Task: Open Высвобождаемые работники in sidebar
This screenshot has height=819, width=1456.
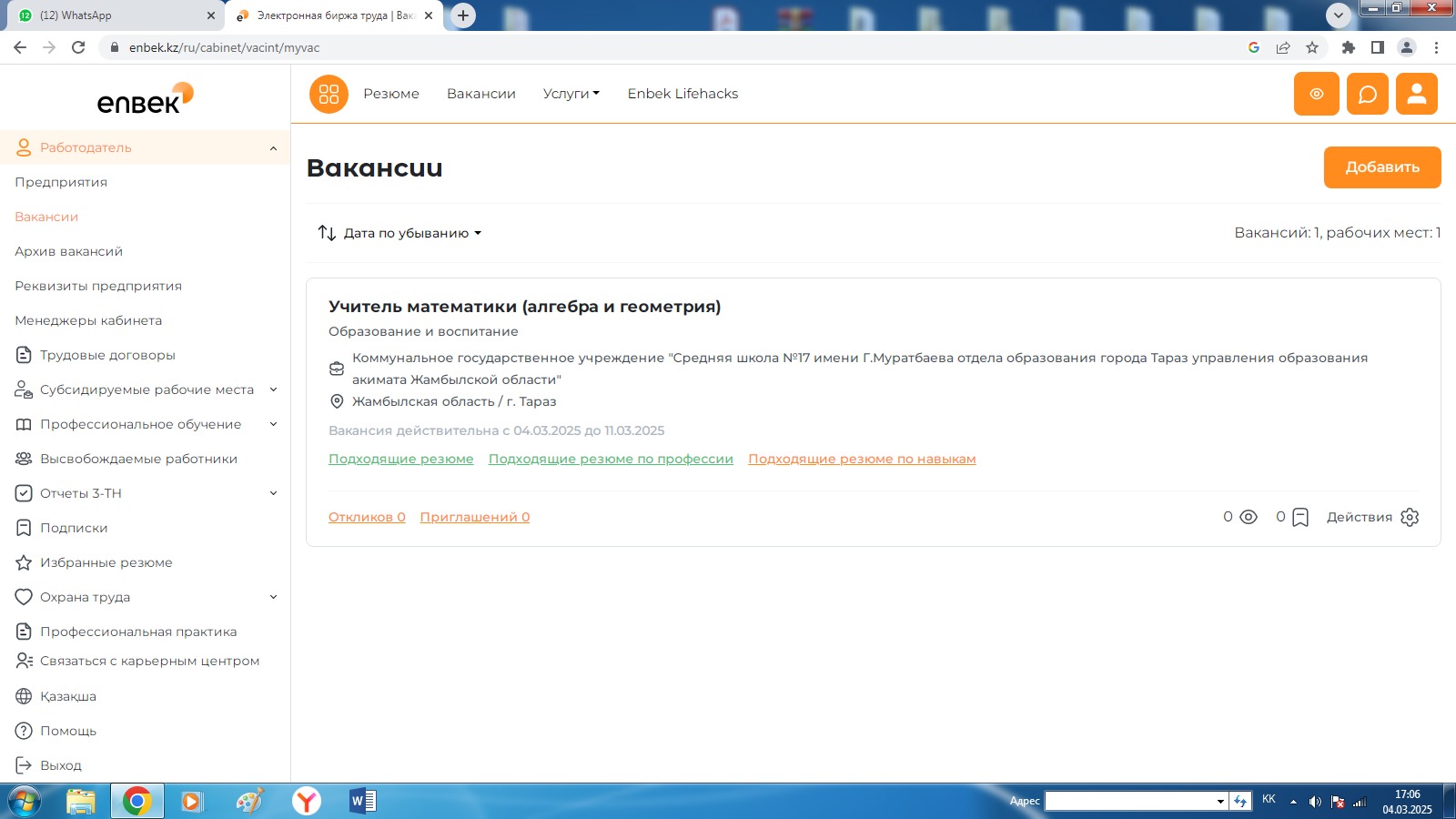Action: 138,459
